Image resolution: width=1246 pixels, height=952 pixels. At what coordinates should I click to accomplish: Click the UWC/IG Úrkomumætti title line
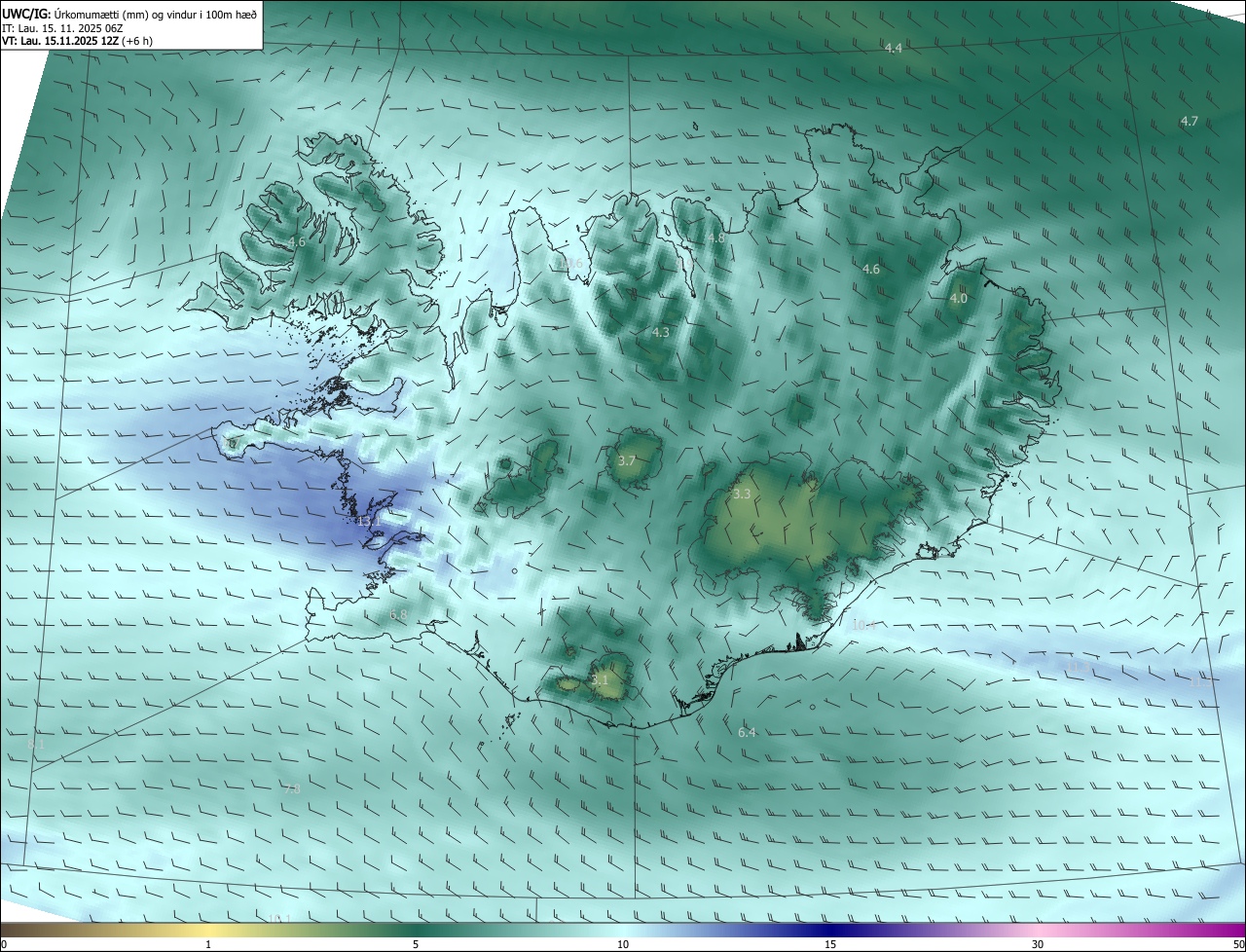click(x=129, y=15)
